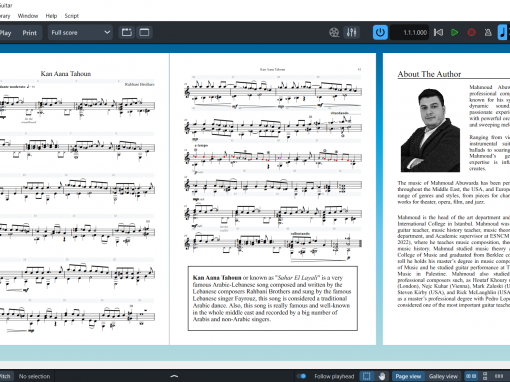Open the Window menu
This screenshot has height=382, width=510.
(28, 16)
